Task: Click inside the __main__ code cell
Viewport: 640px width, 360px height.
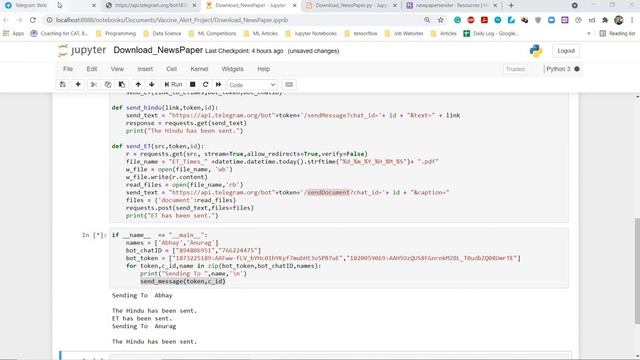Action: coord(339,258)
